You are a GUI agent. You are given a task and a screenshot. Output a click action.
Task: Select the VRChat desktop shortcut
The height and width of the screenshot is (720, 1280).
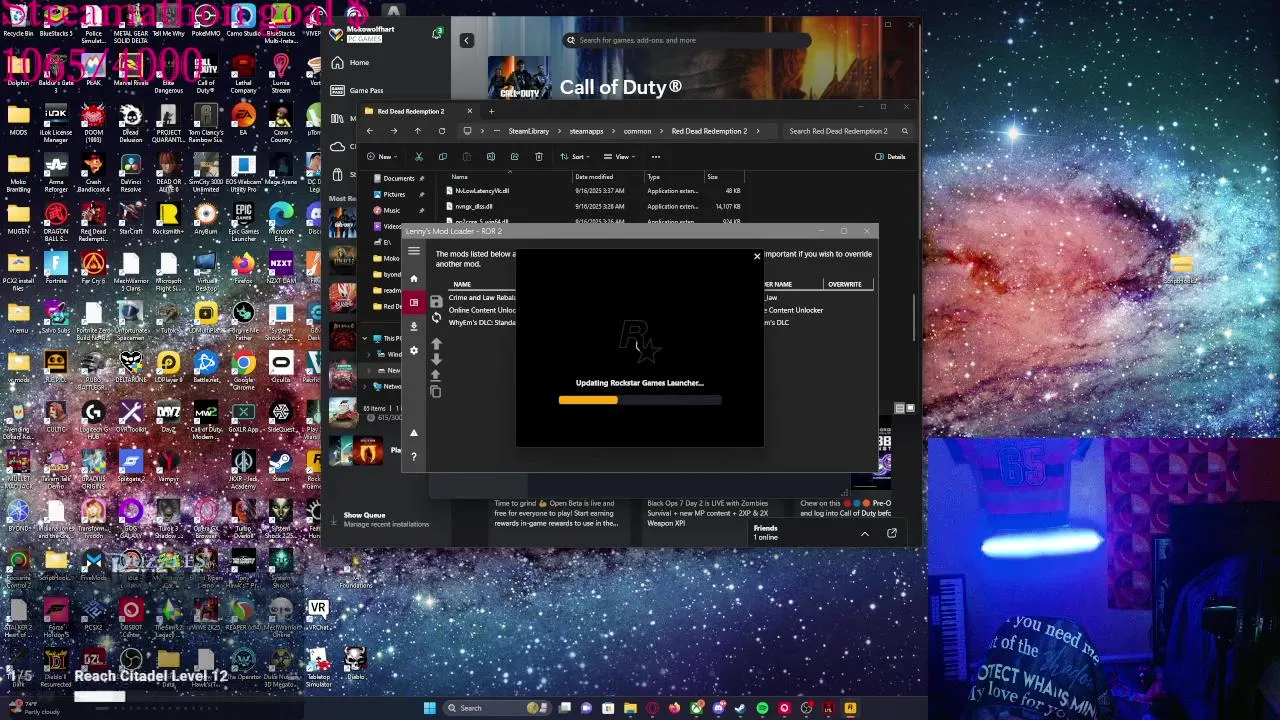tap(318, 614)
